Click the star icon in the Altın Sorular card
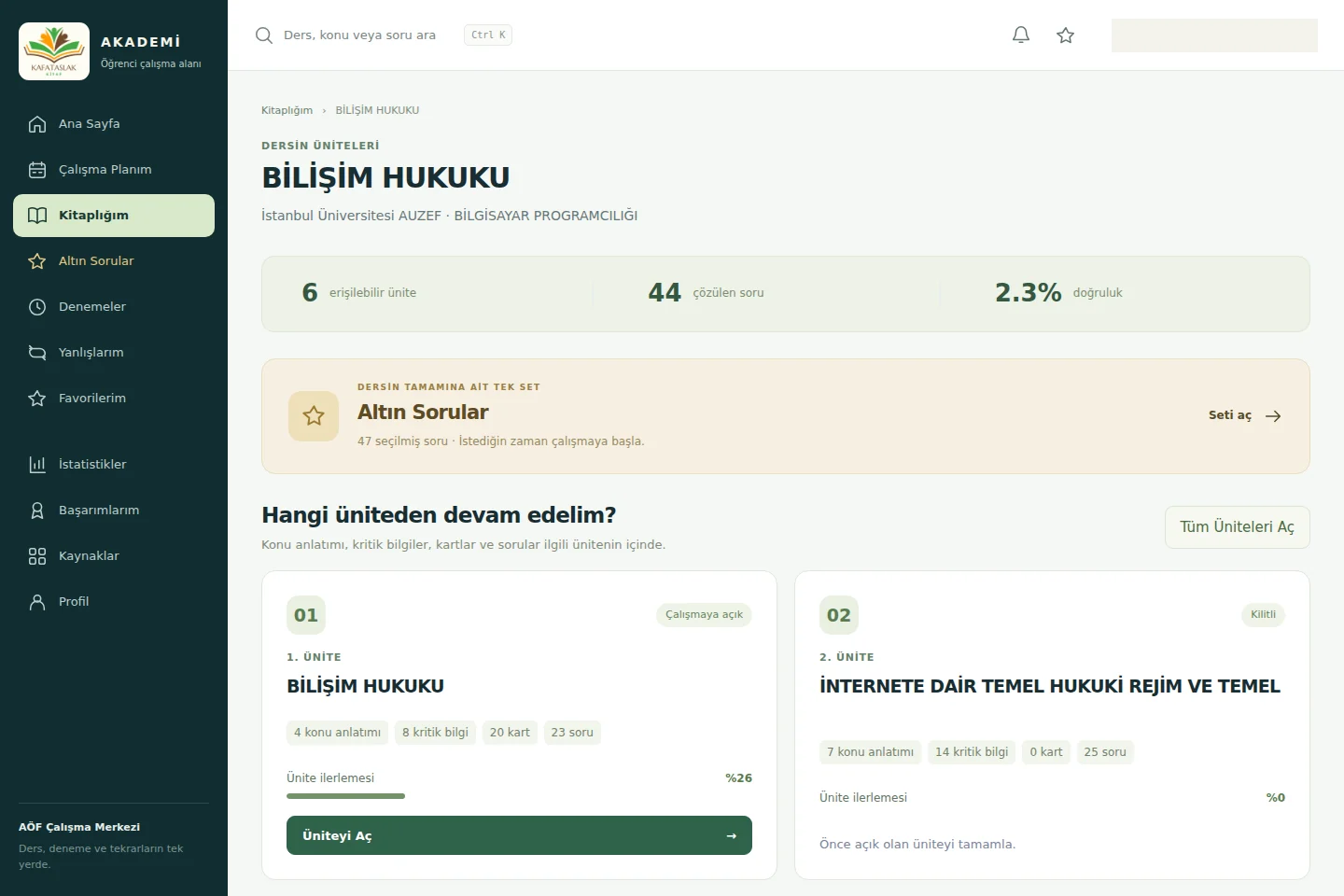1344x896 pixels. pos(314,416)
